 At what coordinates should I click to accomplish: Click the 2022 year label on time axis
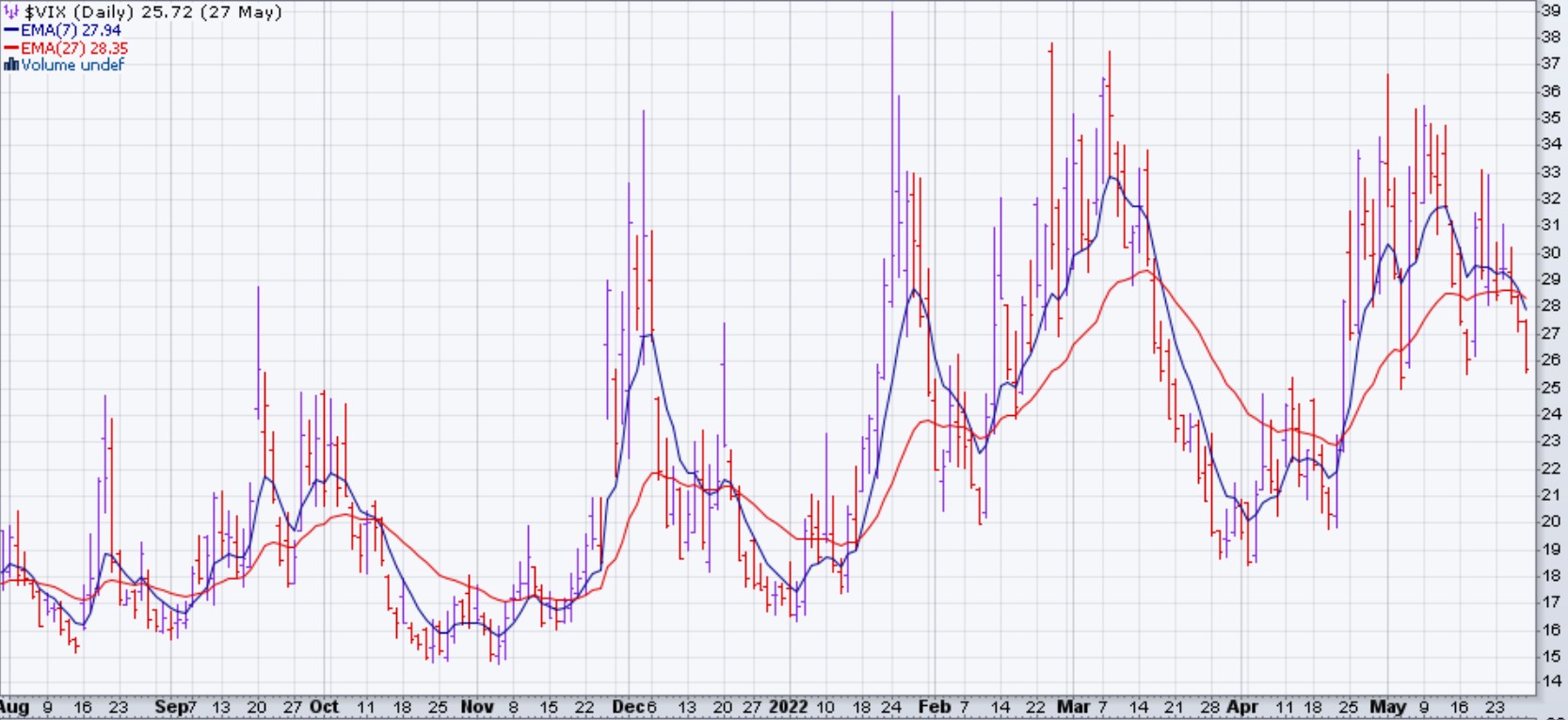tap(788, 707)
